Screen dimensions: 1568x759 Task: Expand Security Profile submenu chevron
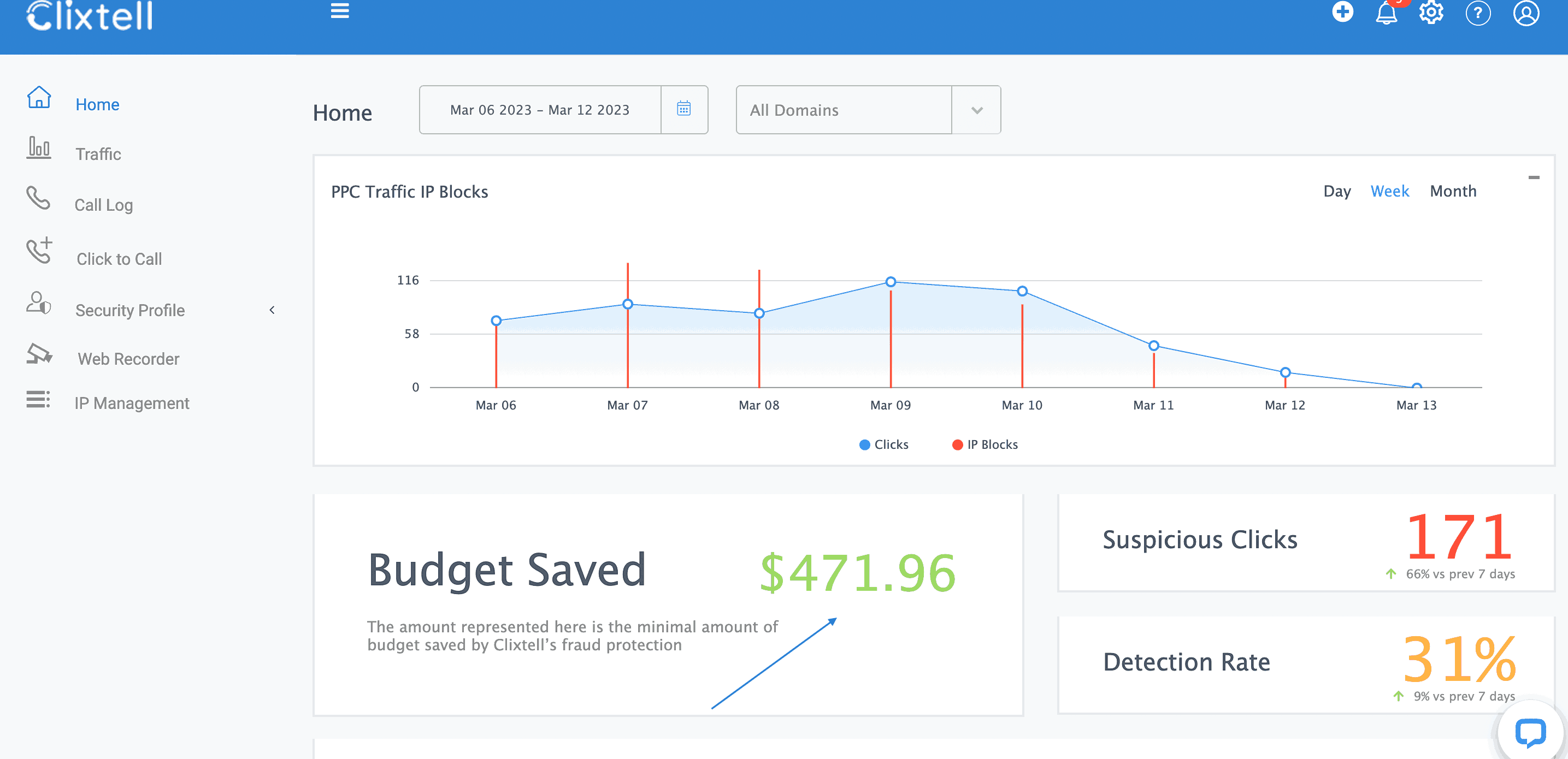pyautogui.click(x=272, y=310)
